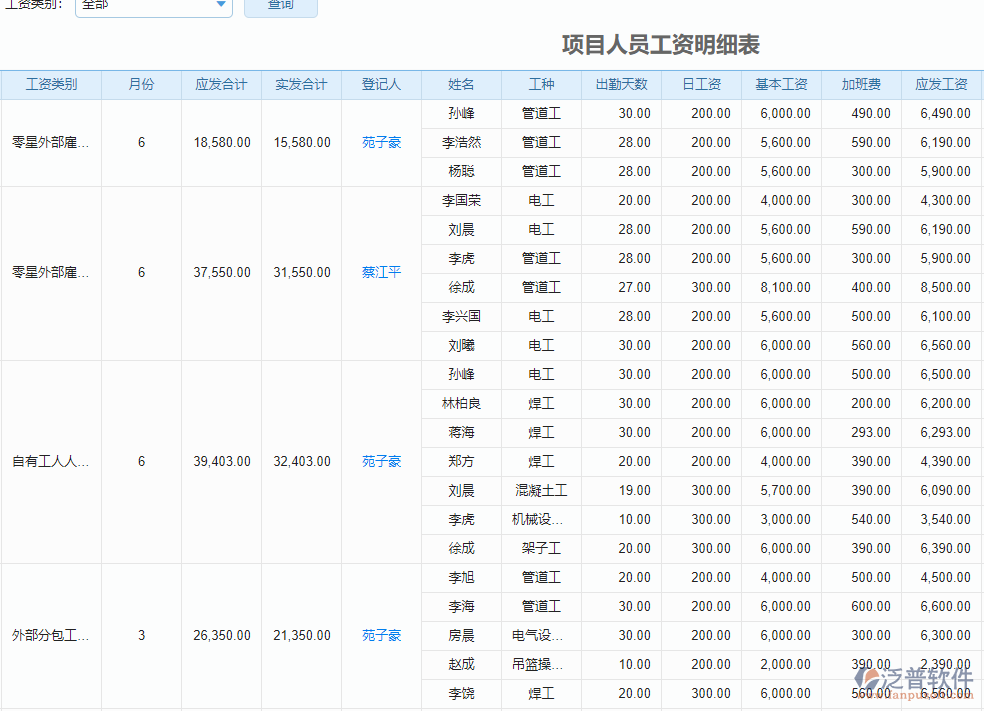Click the 出勤天数 column header

pyautogui.click(x=621, y=84)
